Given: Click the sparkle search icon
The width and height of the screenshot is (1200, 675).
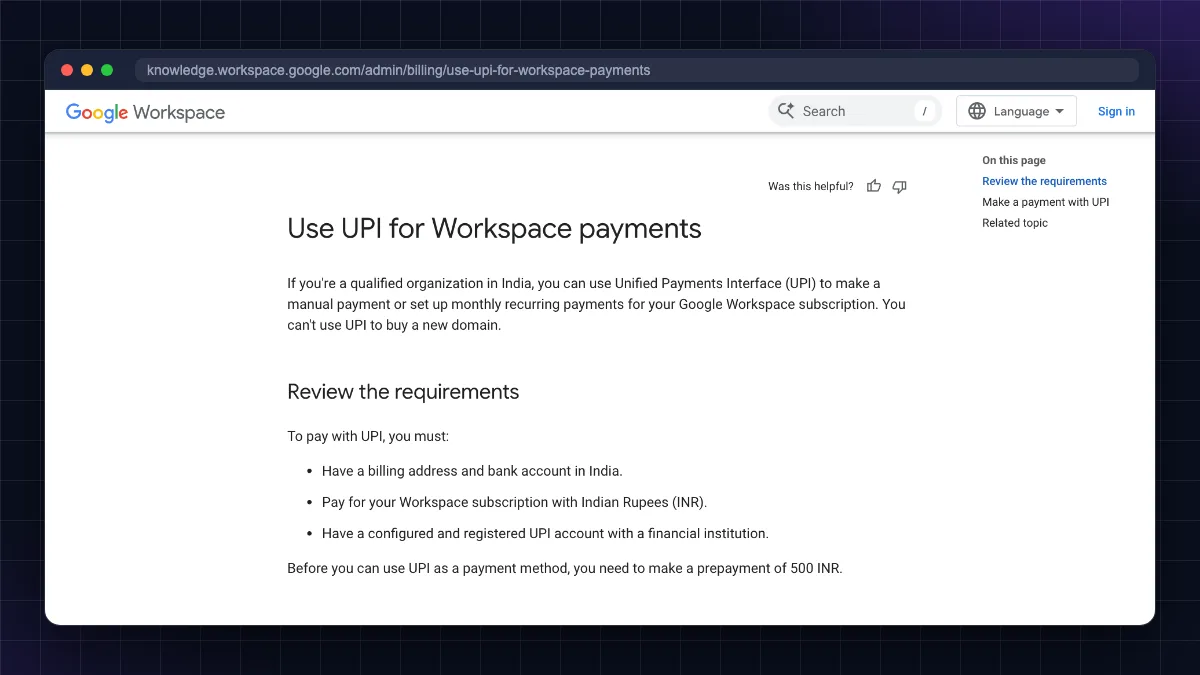Looking at the screenshot, I should (786, 111).
